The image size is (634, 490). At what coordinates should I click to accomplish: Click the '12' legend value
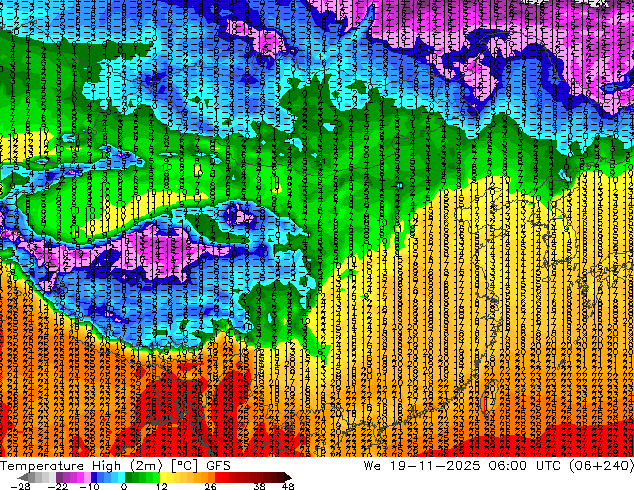tap(162, 486)
